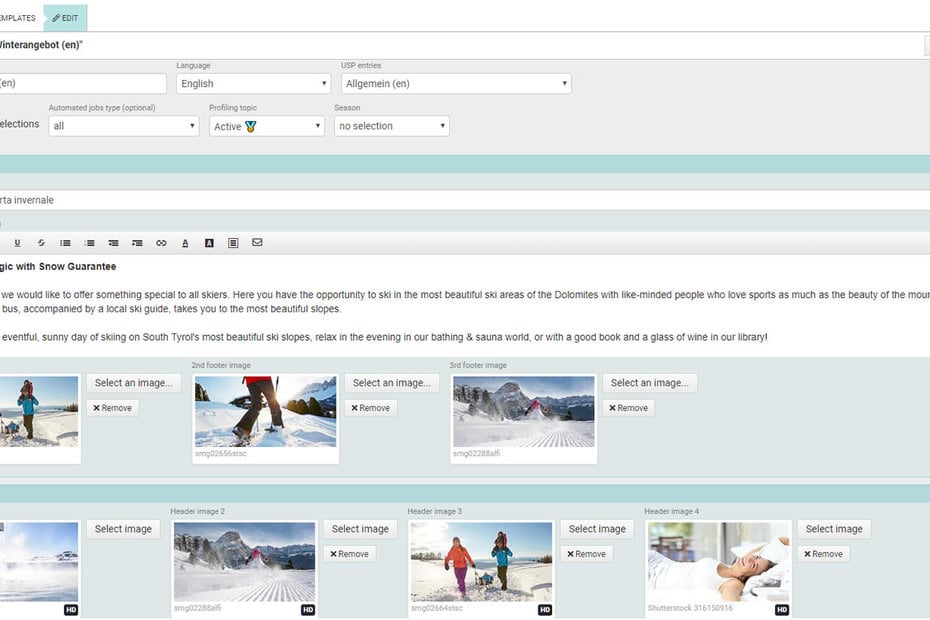Go to the Templates tab

17,18
